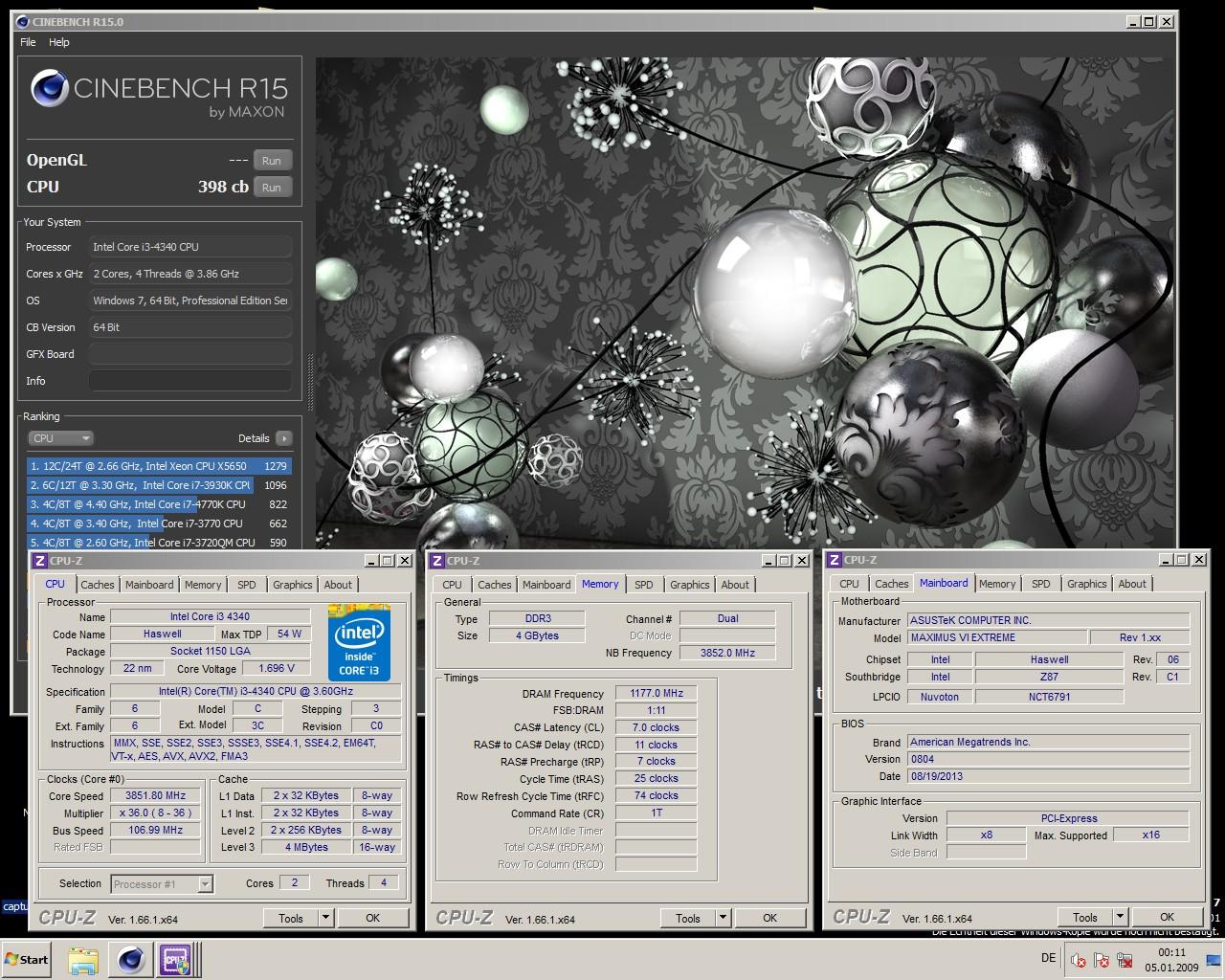Switch to Mainboard tab in left CPU-Z window
The height and width of the screenshot is (980, 1225).
(x=149, y=585)
